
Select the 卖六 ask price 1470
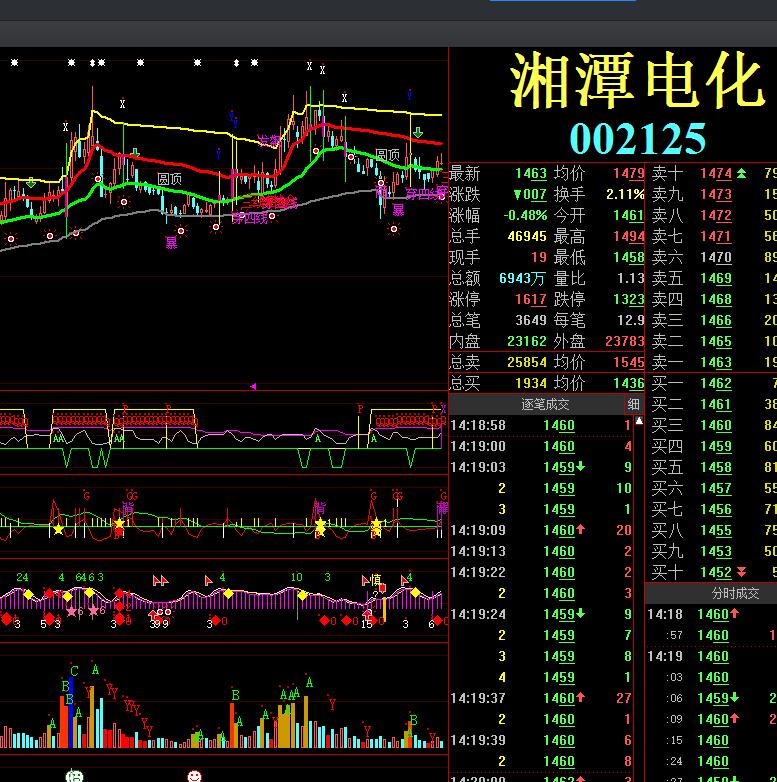point(716,257)
